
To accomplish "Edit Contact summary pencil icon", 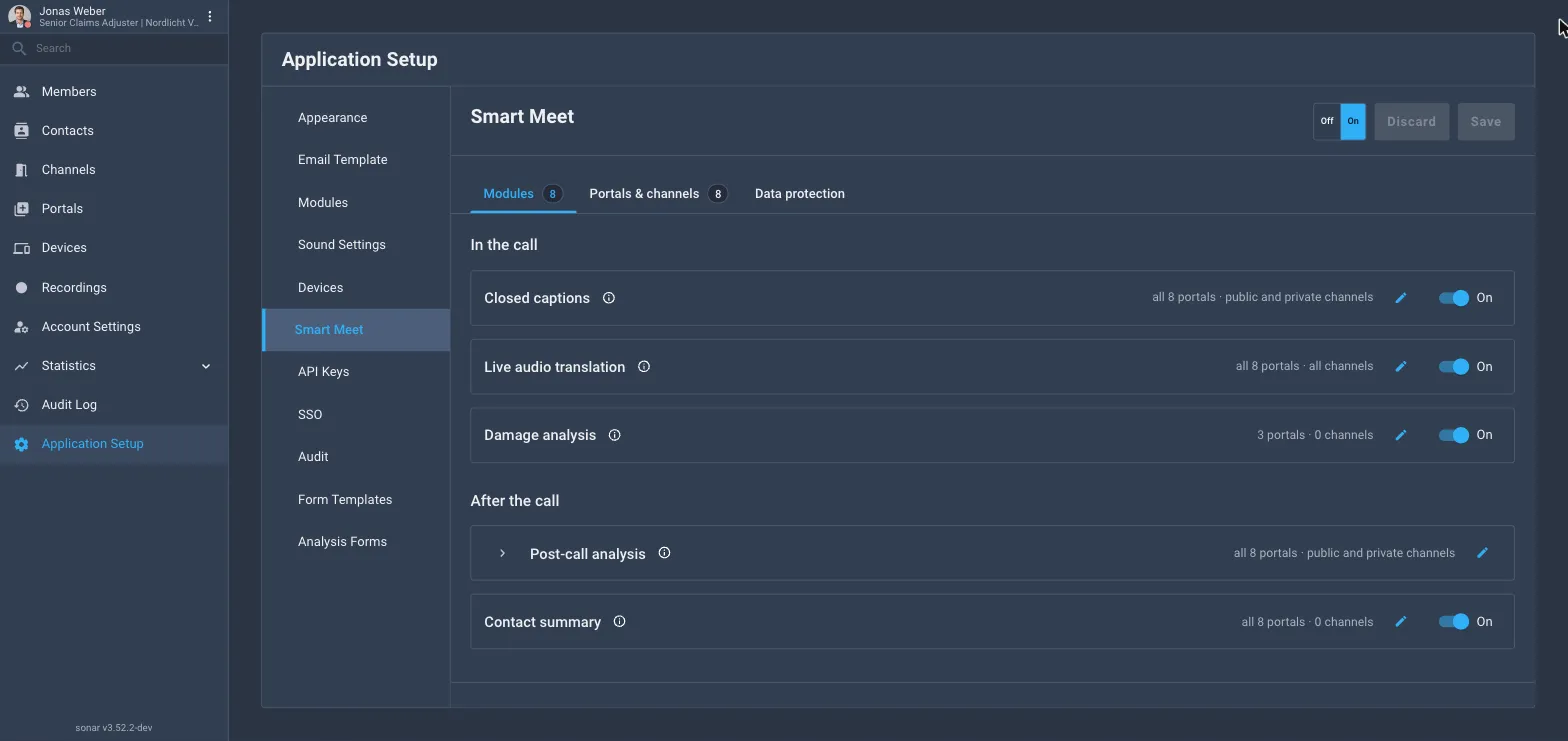I will pos(1401,622).
